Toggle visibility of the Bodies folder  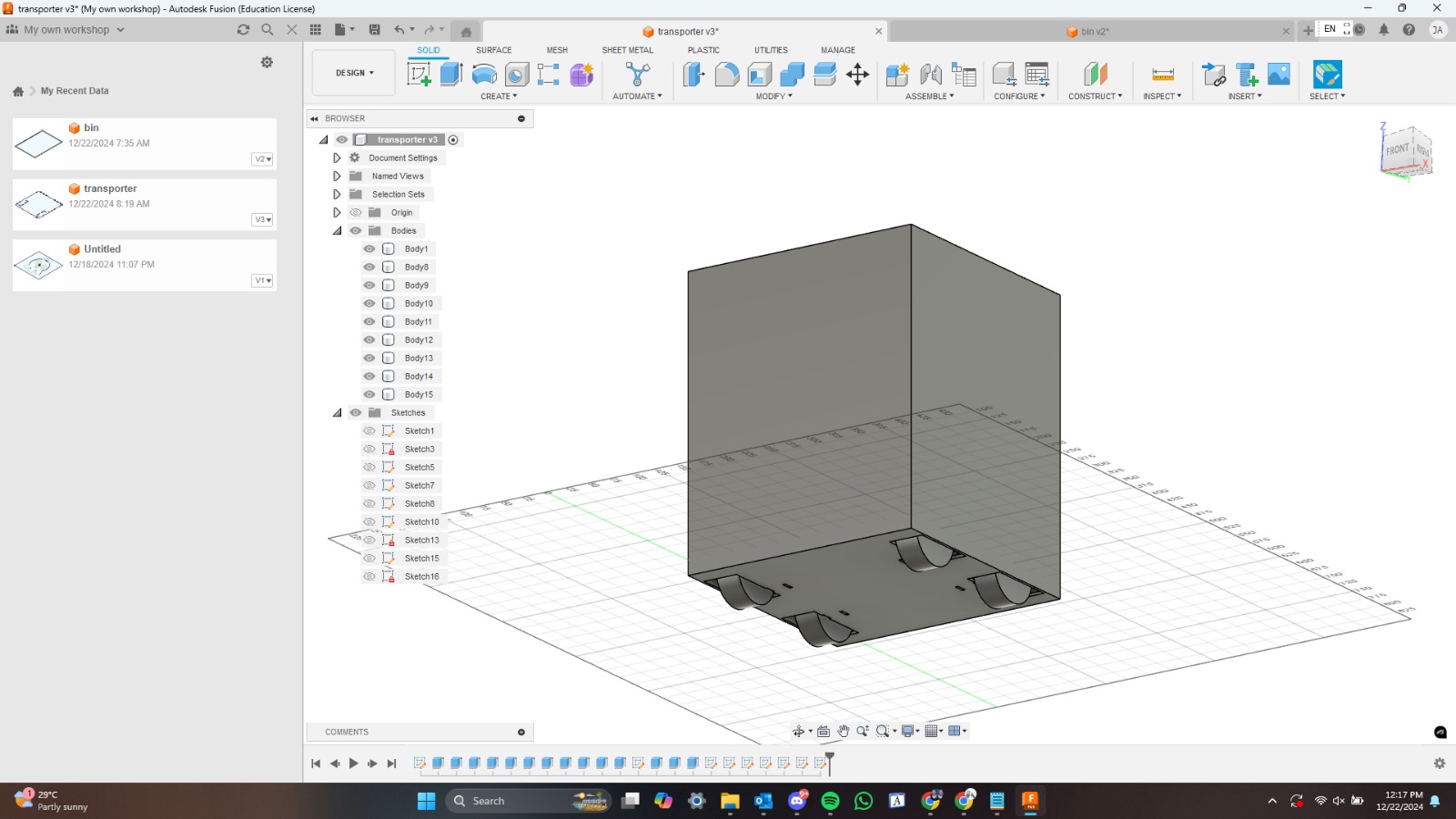pos(356,230)
